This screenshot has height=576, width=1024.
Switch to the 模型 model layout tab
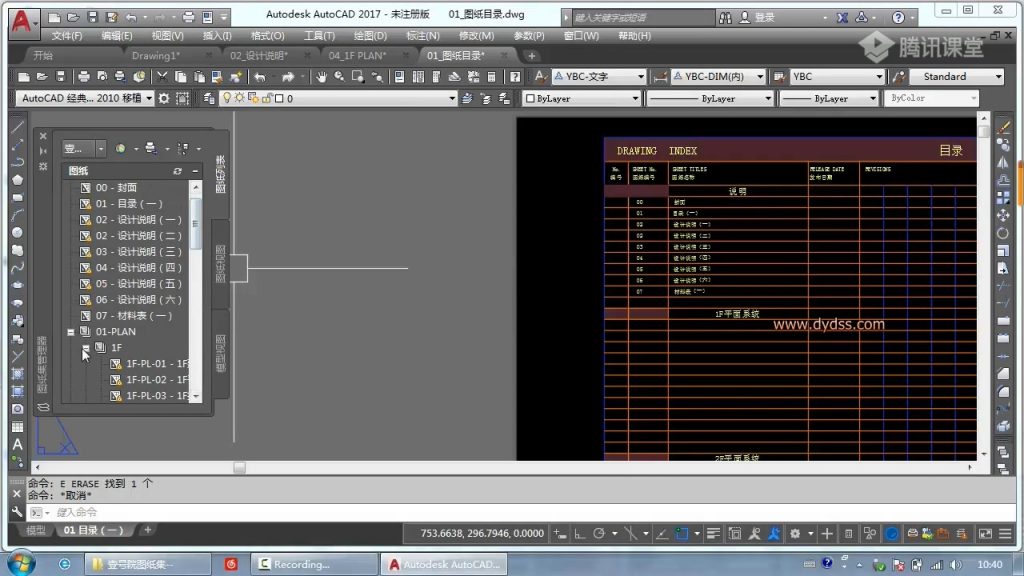[36, 530]
